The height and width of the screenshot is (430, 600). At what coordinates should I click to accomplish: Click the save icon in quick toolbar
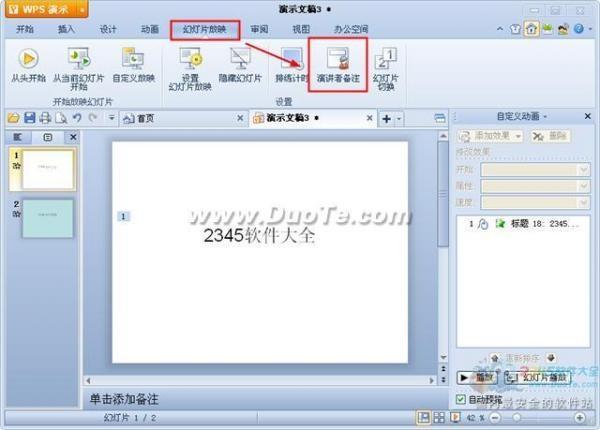click(x=30, y=118)
